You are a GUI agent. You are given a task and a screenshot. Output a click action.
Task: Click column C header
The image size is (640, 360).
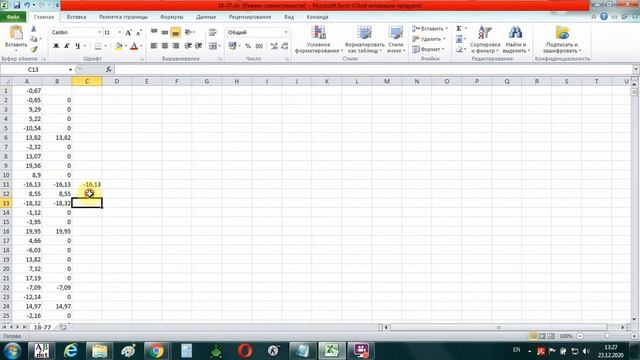(87, 82)
